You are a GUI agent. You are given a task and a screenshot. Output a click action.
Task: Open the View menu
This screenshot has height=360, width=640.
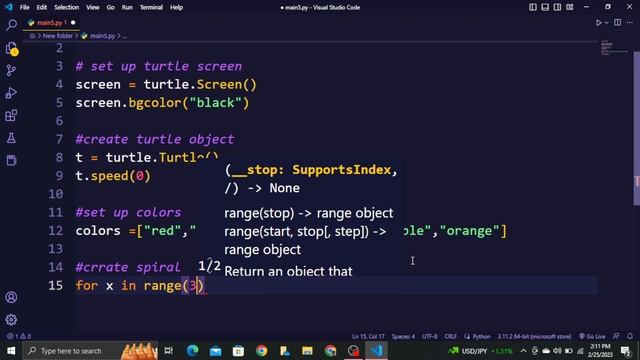[x=93, y=7]
